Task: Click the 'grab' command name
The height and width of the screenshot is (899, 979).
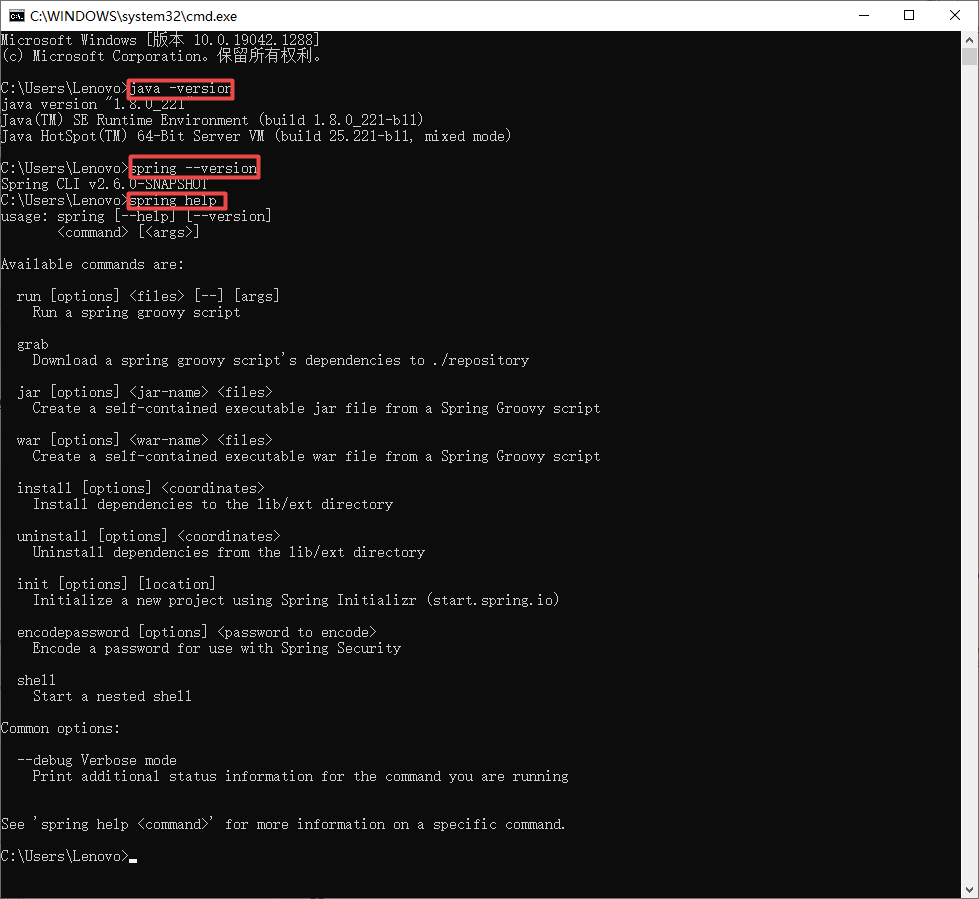Action: (x=32, y=345)
